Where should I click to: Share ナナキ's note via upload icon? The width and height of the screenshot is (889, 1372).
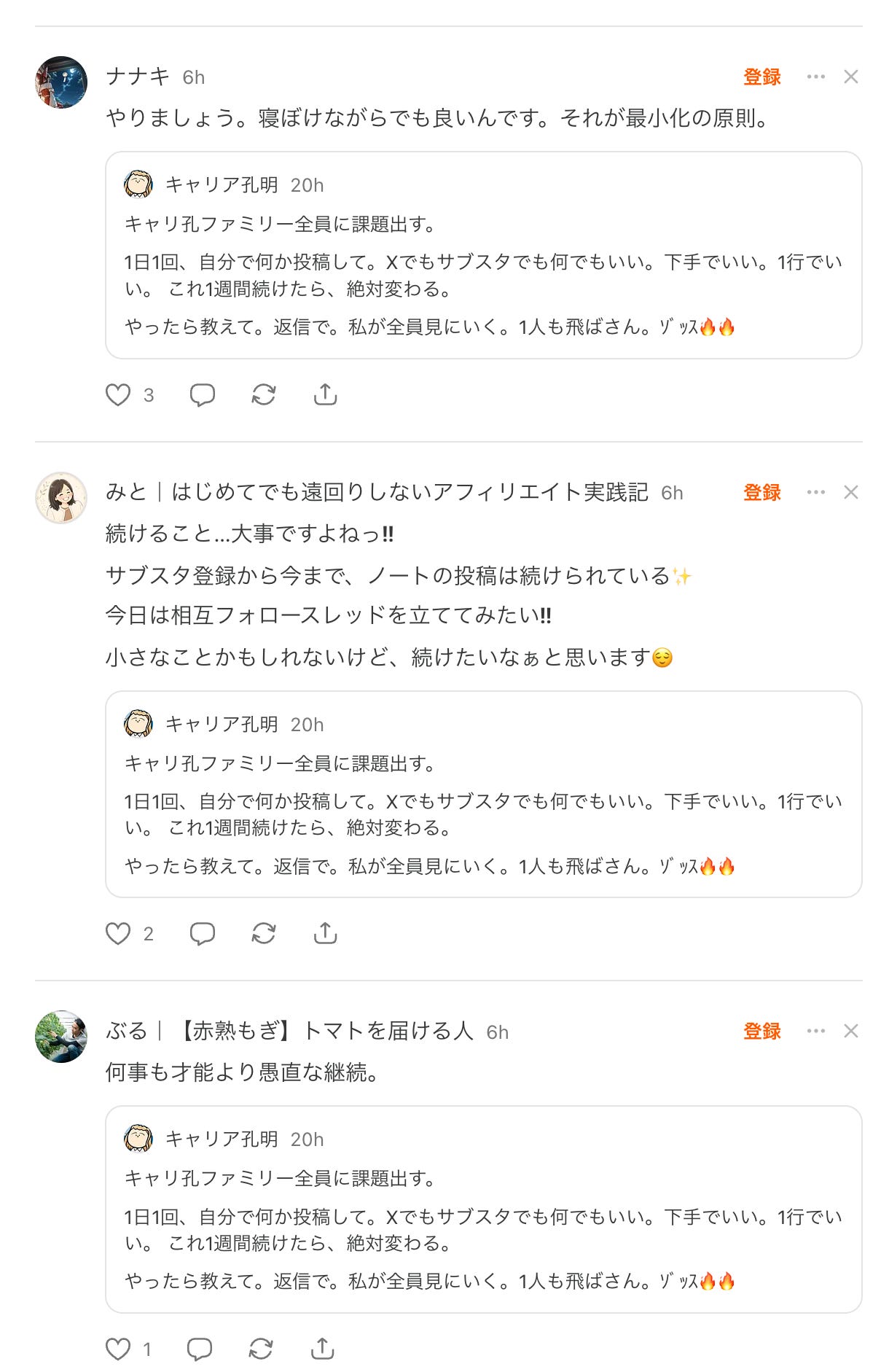(x=325, y=394)
